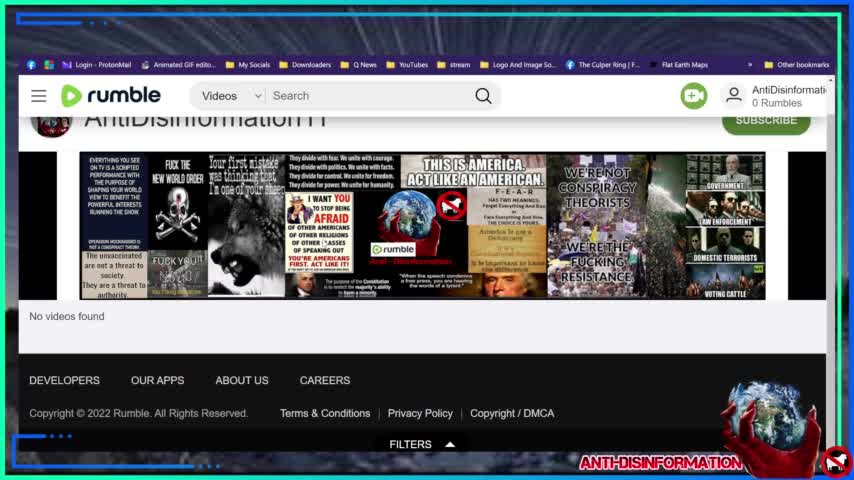Viewport: 854px width, 480px height.
Task: Go to the Rumble home logo
Action: point(111,96)
